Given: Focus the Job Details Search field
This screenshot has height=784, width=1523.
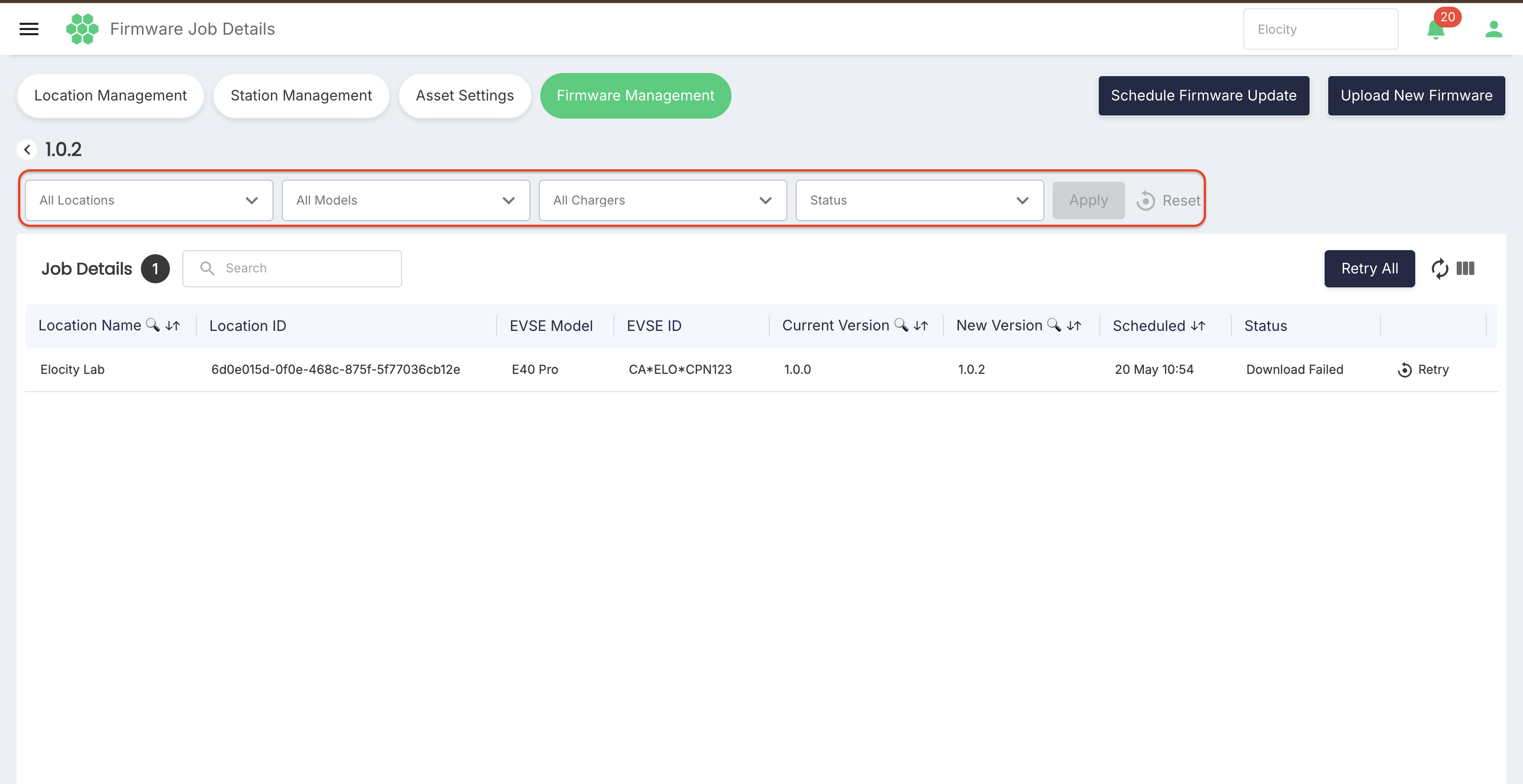Looking at the screenshot, I should tap(292, 269).
